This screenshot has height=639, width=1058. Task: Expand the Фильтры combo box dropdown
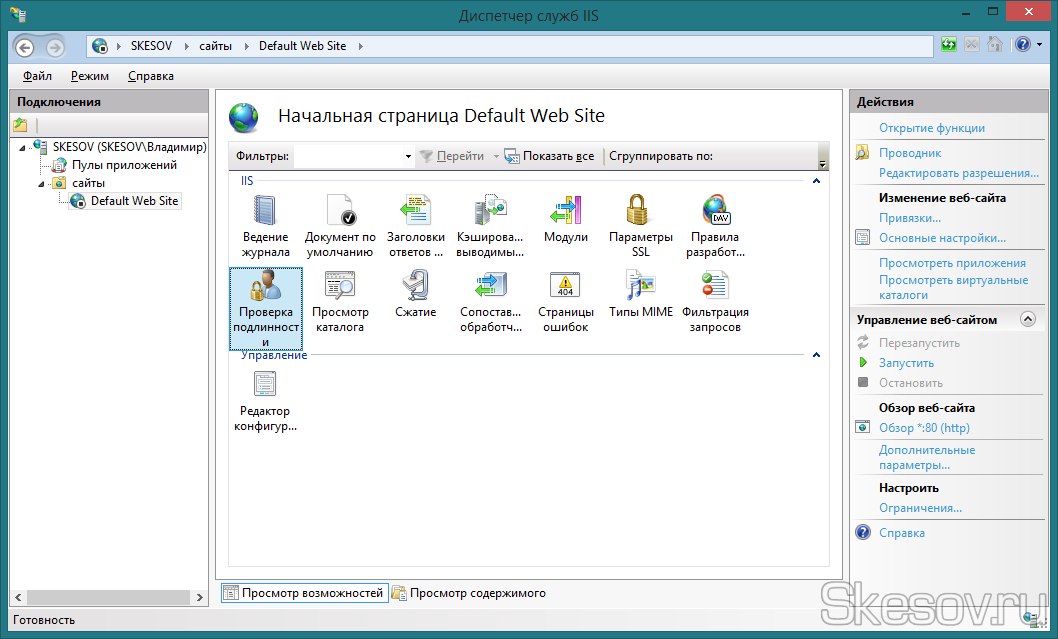coord(408,157)
